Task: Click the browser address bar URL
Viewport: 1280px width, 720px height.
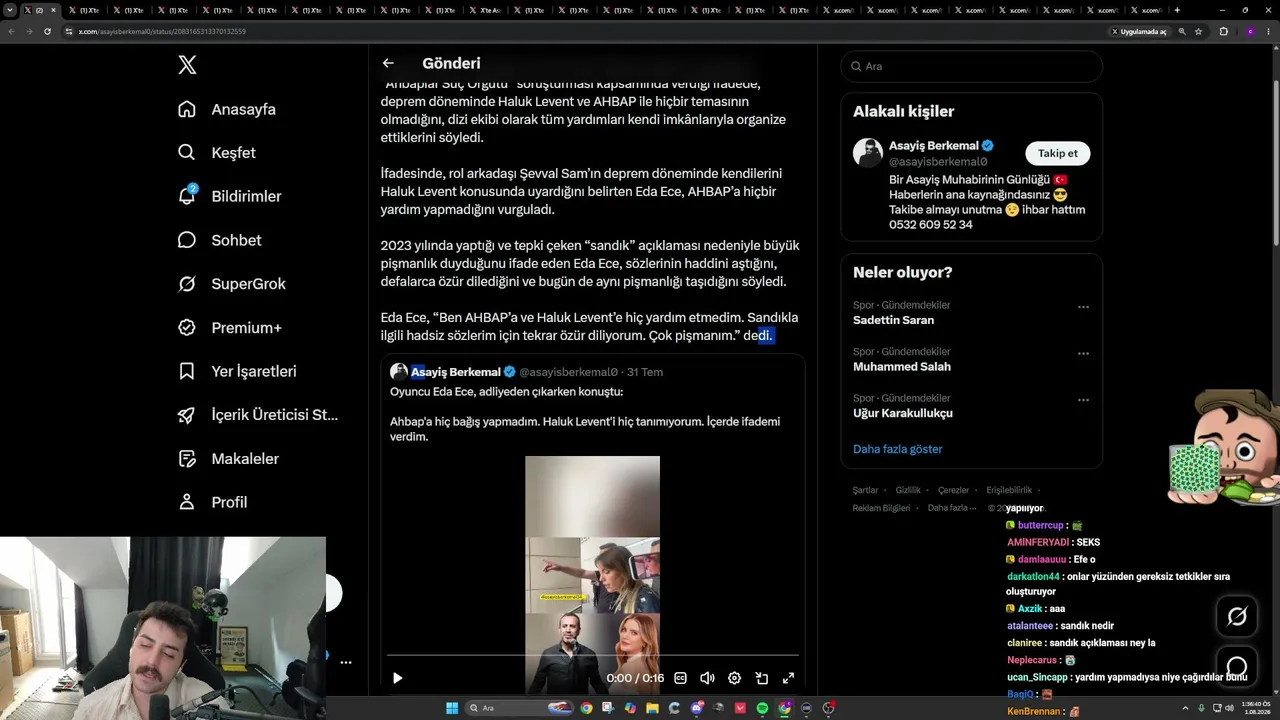Action: point(162,31)
